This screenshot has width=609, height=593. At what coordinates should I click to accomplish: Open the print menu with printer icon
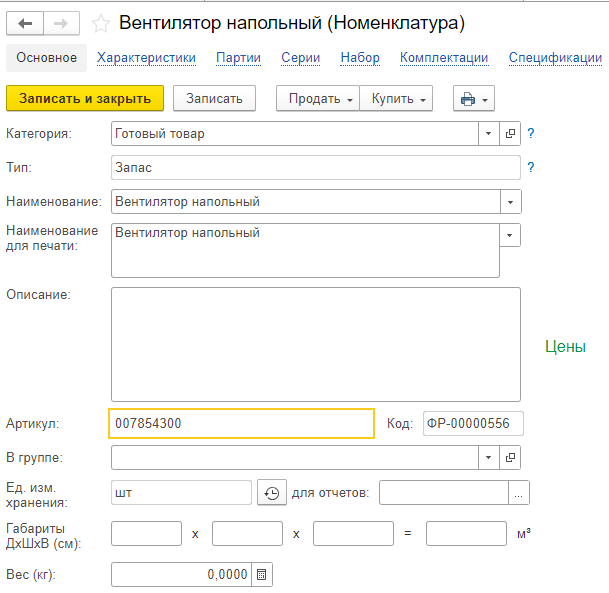[473, 99]
